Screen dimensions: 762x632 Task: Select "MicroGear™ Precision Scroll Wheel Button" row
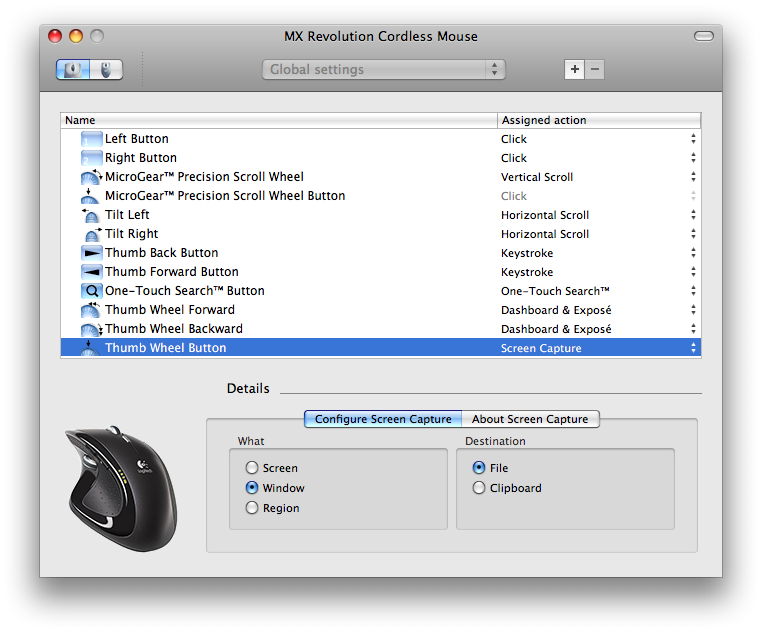pyautogui.click(x=225, y=196)
